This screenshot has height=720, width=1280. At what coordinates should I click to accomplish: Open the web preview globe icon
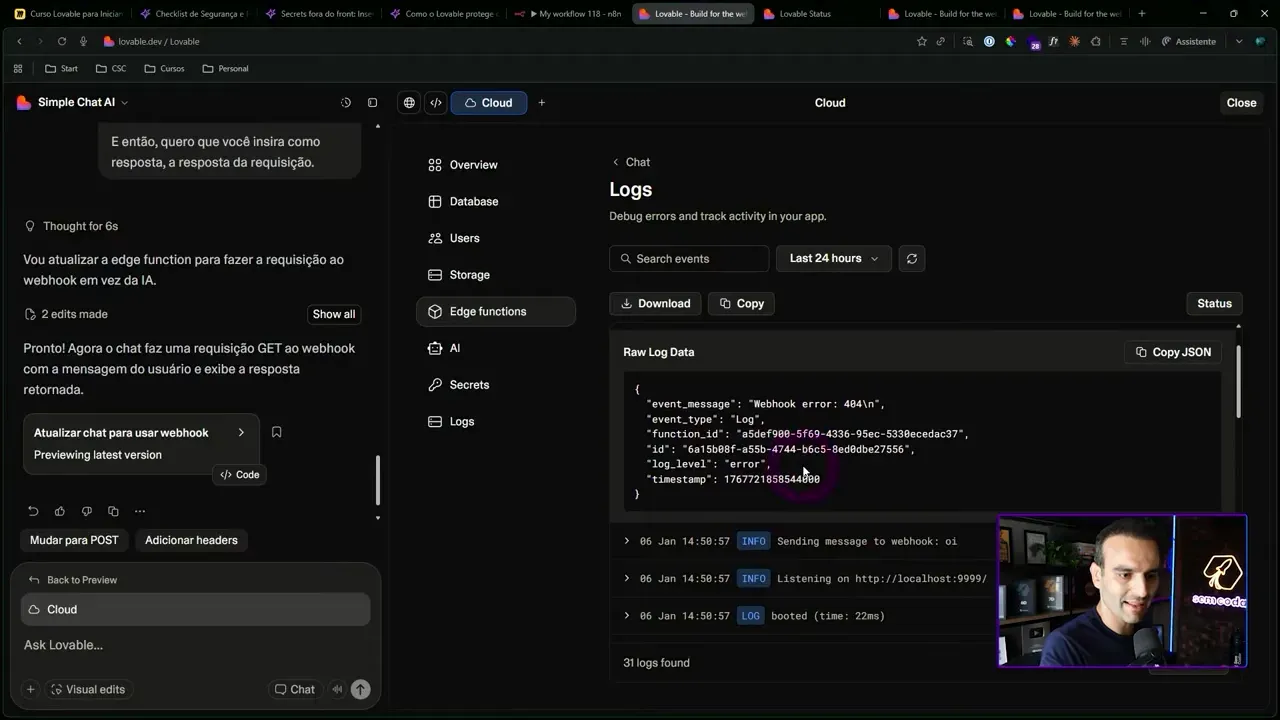click(409, 102)
